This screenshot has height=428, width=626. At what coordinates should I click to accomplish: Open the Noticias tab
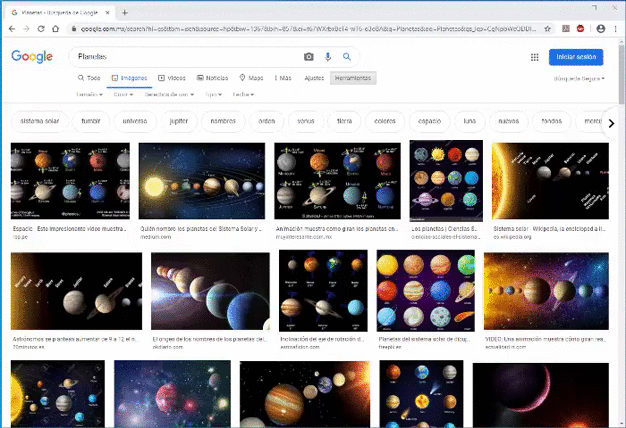212,78
